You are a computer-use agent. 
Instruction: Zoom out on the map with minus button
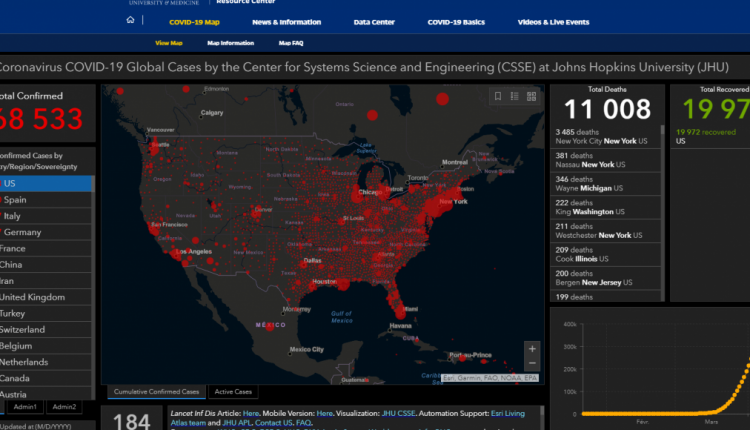[532, 364]
